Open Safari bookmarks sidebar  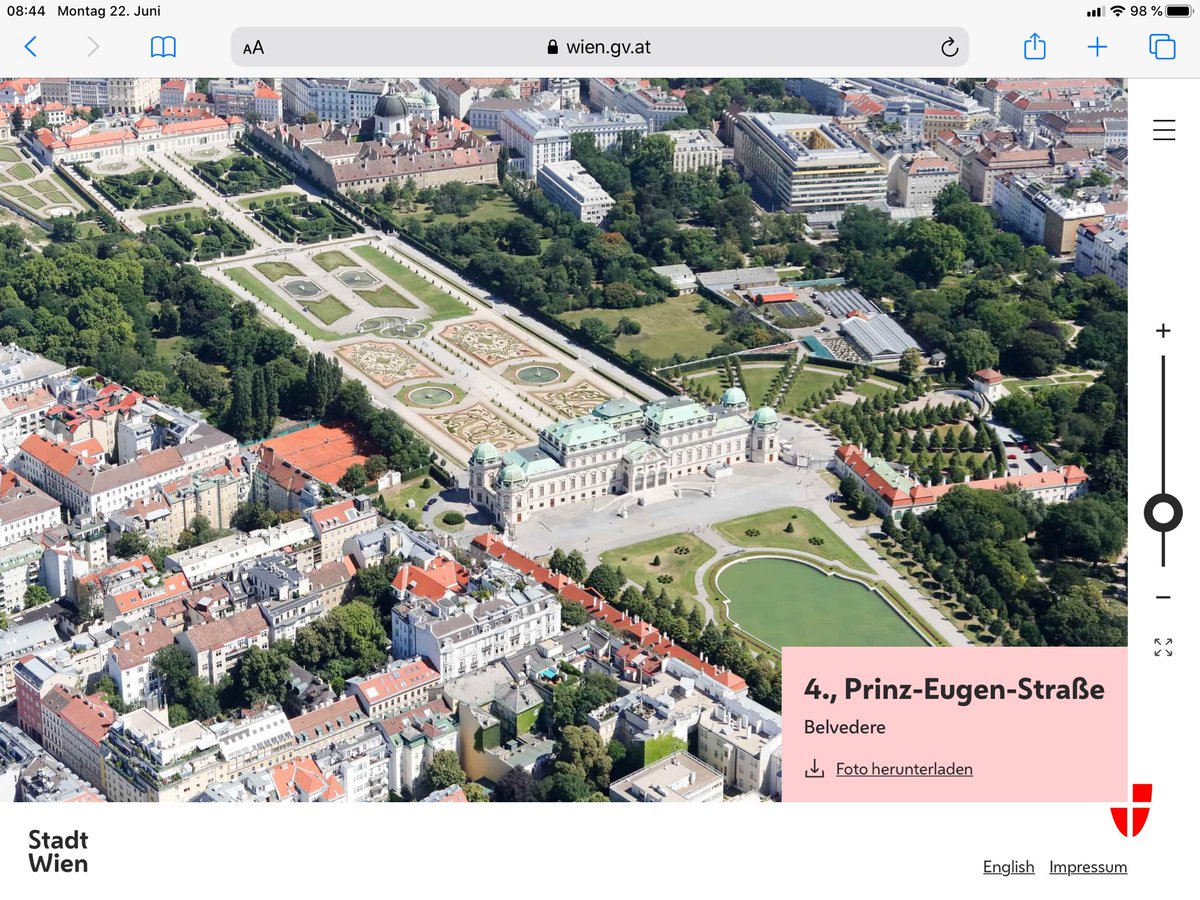pyautogui.click(x=163, y=46)
